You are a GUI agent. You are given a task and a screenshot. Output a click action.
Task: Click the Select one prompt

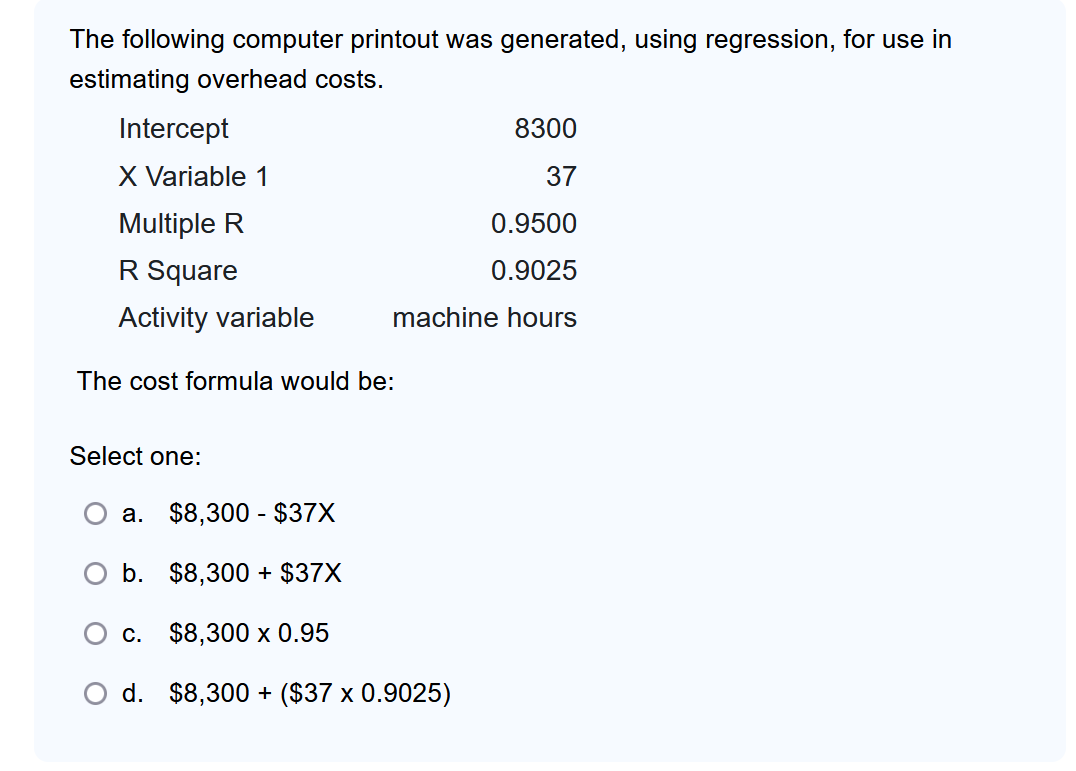tap(133, 456)
